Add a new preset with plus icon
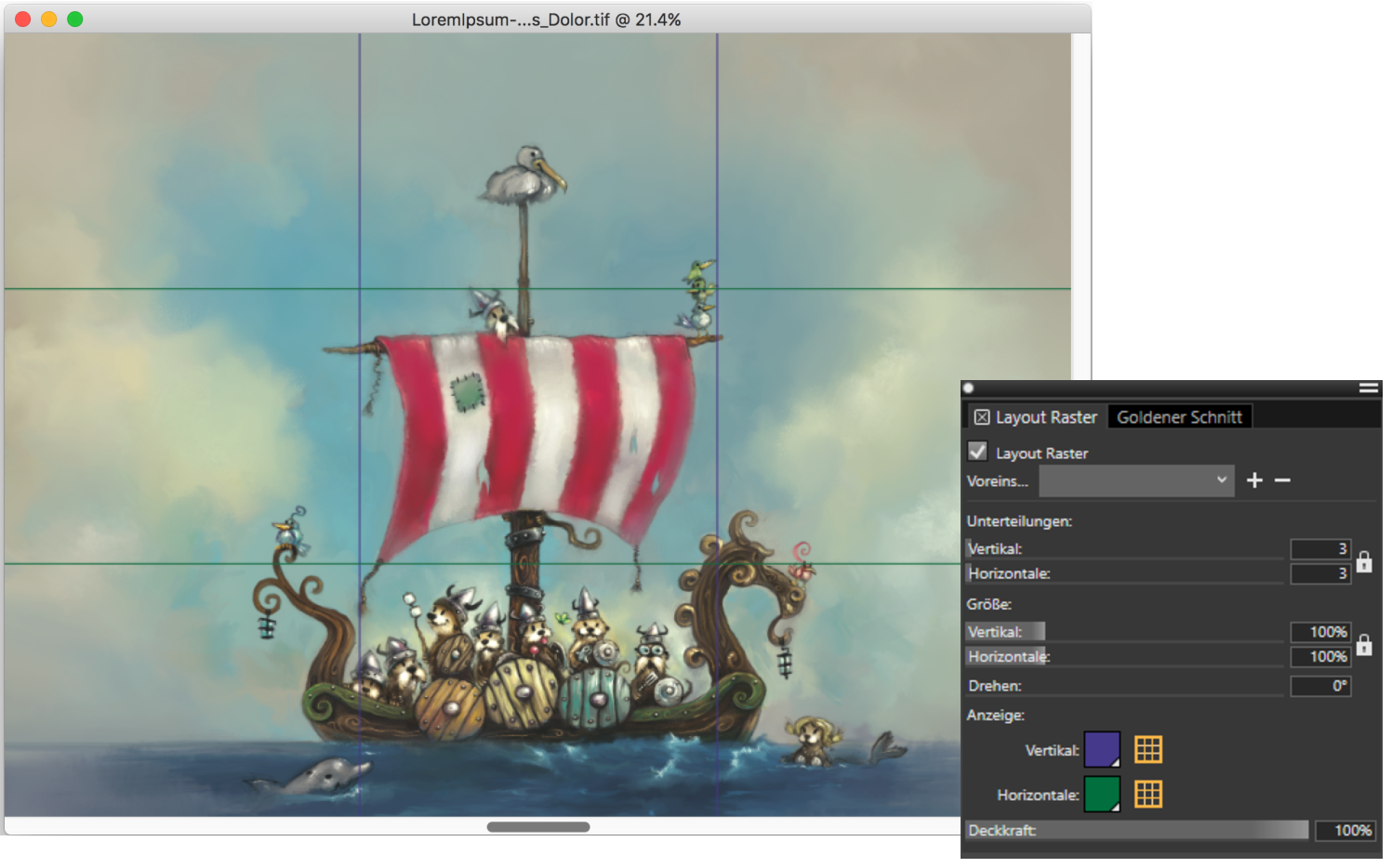The height and width of the screenshot is (868, 1392). point(1254,480)
